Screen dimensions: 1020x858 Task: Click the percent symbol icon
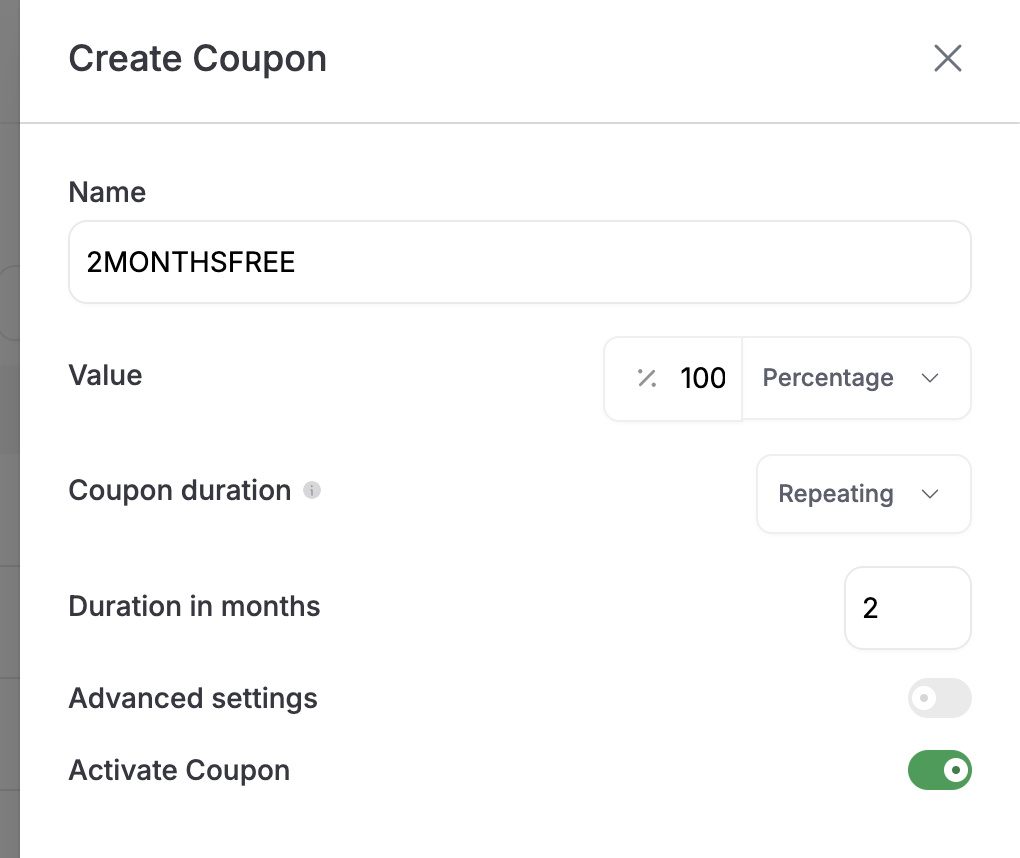point(647,378)
